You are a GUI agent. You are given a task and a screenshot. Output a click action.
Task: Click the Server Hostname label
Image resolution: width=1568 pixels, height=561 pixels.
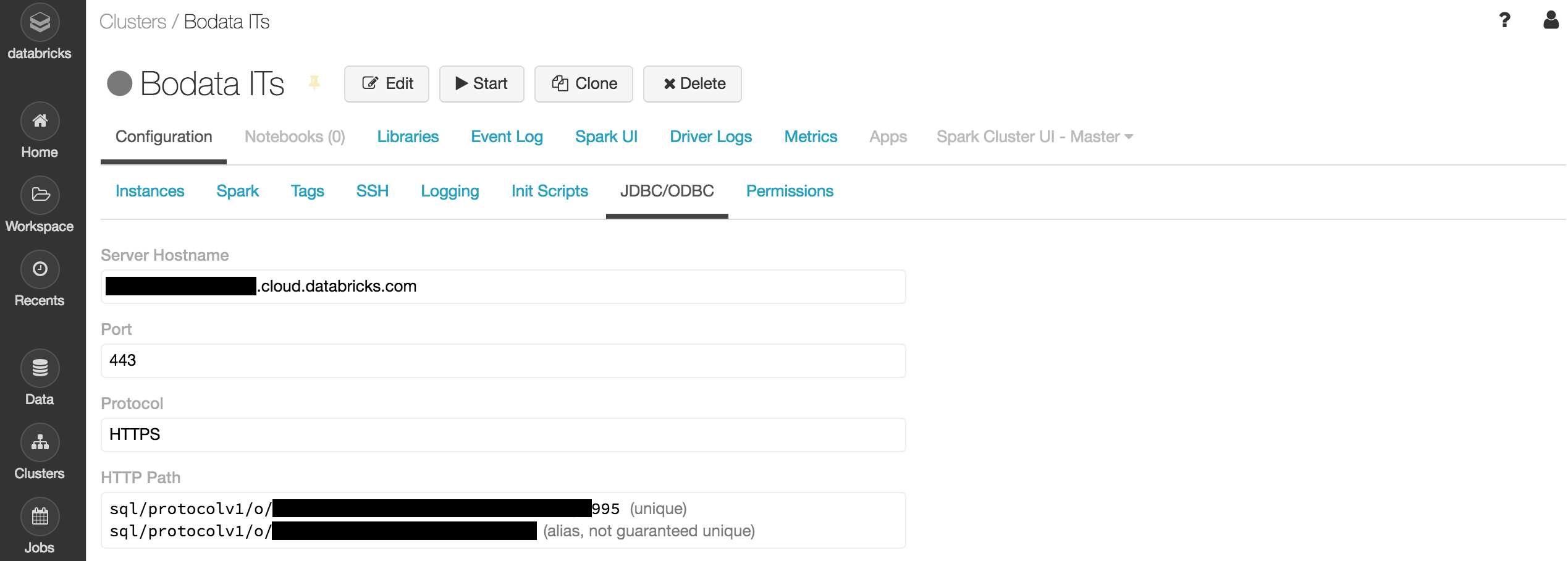point(165,255)
